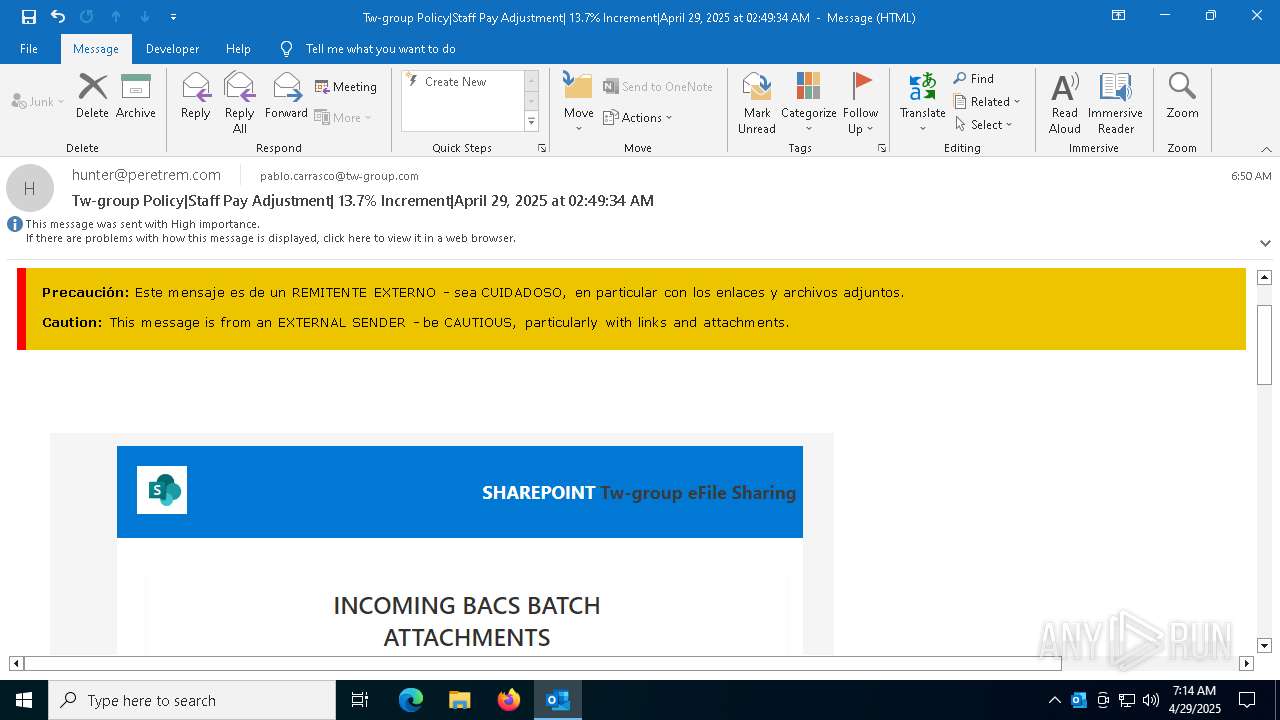This screenshot has height=720, width=1280.
Task: Expand the Quick Steps gallery
Action: point(531,122)
